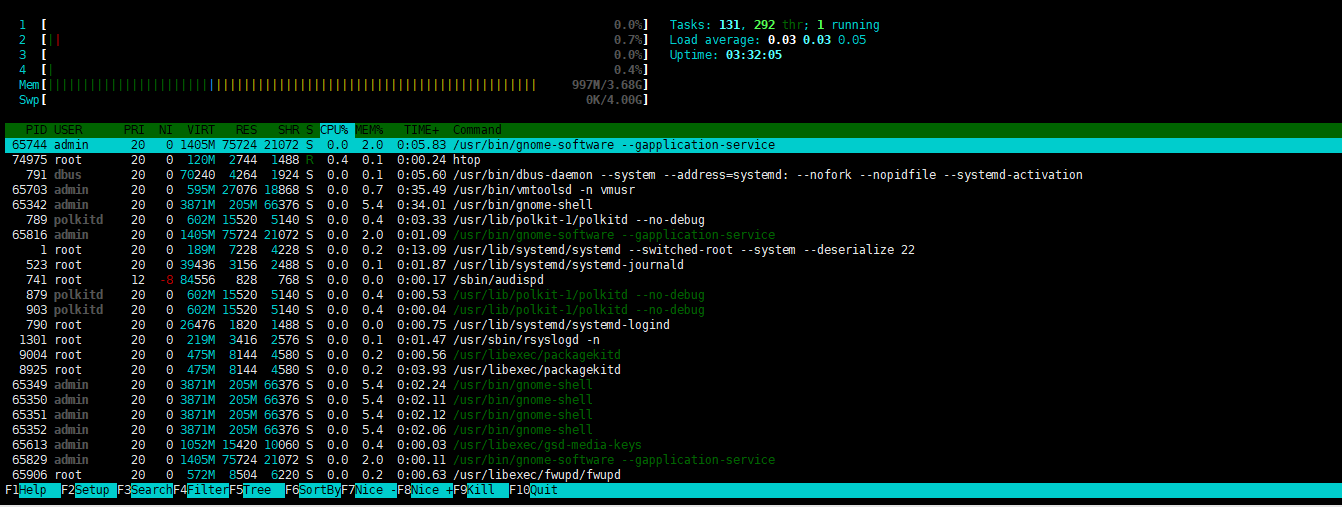Select packagekitd row with PID 8925
The height and width of the screenshot is (507, 1342).
(x=671, y=370)
